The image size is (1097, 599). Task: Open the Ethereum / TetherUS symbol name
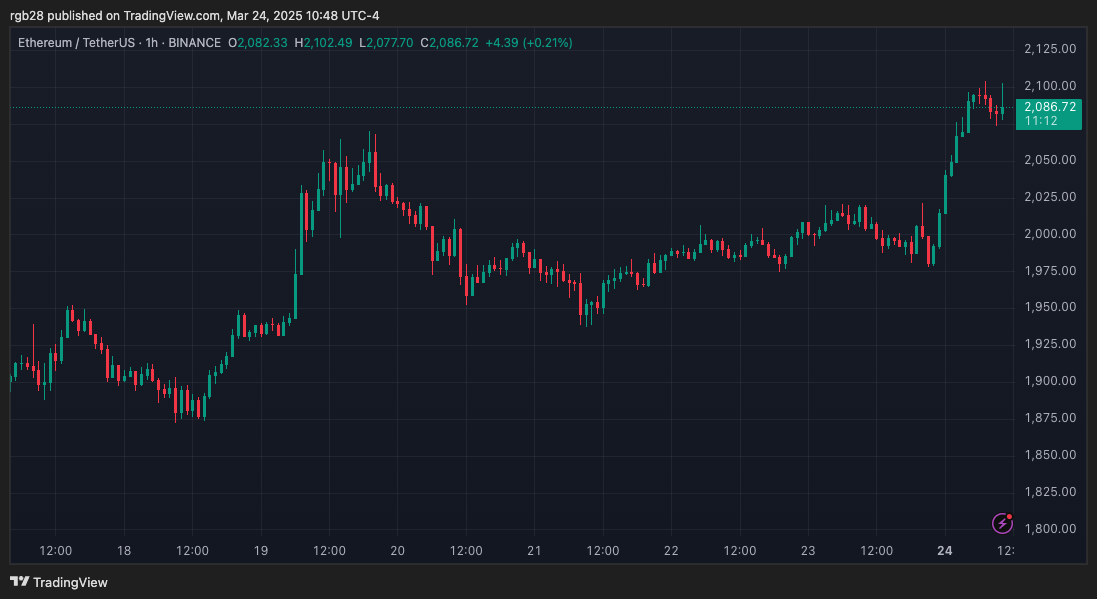(x=78, y=43)
